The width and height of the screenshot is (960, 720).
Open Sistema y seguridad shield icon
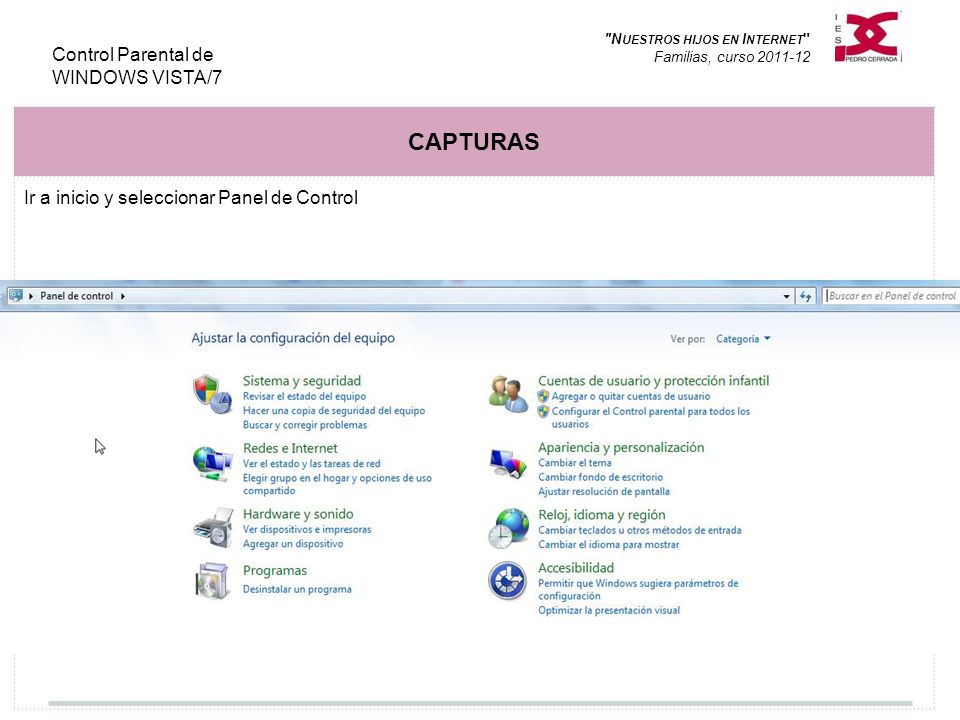pos(212,394)
